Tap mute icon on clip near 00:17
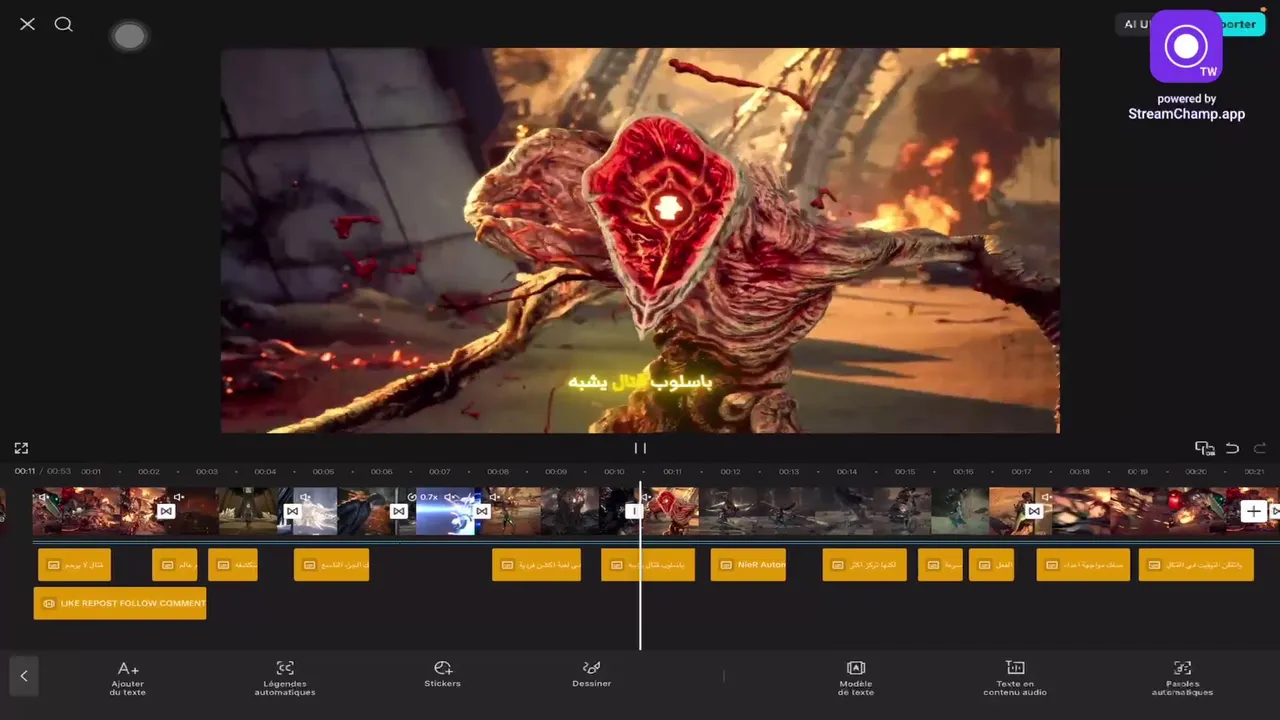Viewport: 1280px width, 720px height. pyautogui.click(x=1046, y=497)
